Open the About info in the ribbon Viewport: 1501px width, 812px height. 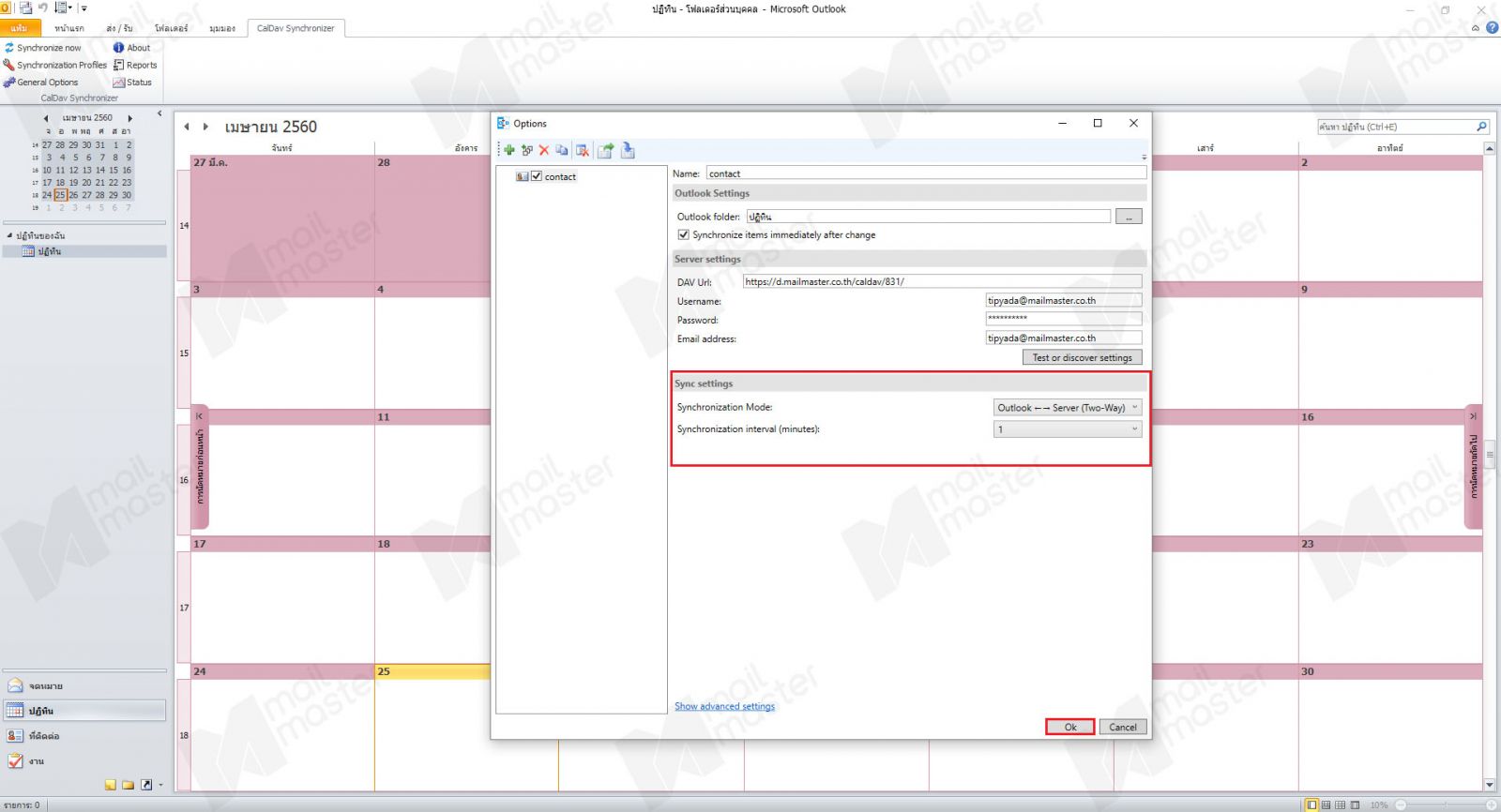tap(131, 48)
